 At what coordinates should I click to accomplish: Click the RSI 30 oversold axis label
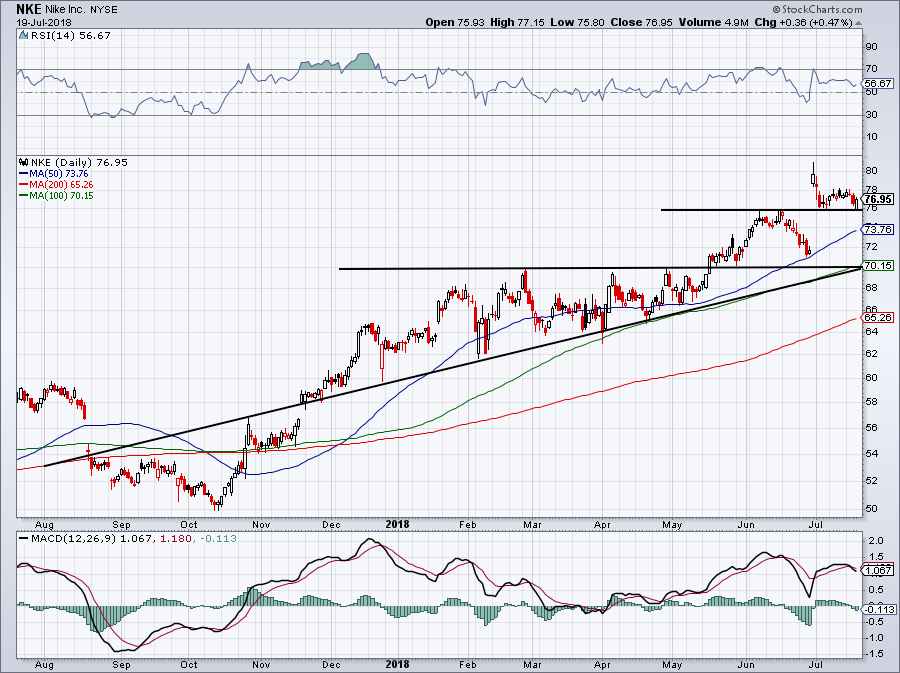(x=871, y=115)
